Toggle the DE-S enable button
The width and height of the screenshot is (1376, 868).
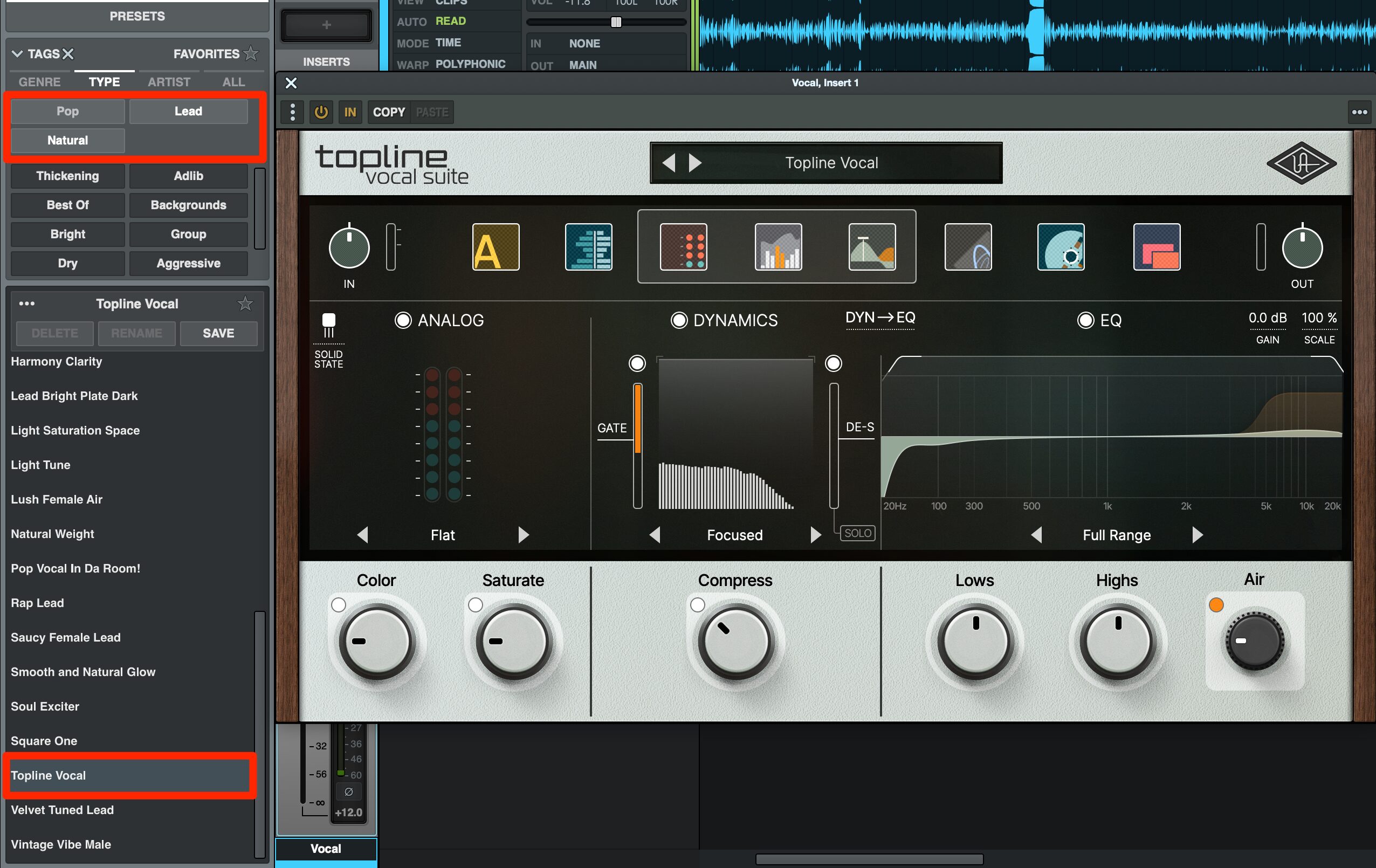[833, 363]
